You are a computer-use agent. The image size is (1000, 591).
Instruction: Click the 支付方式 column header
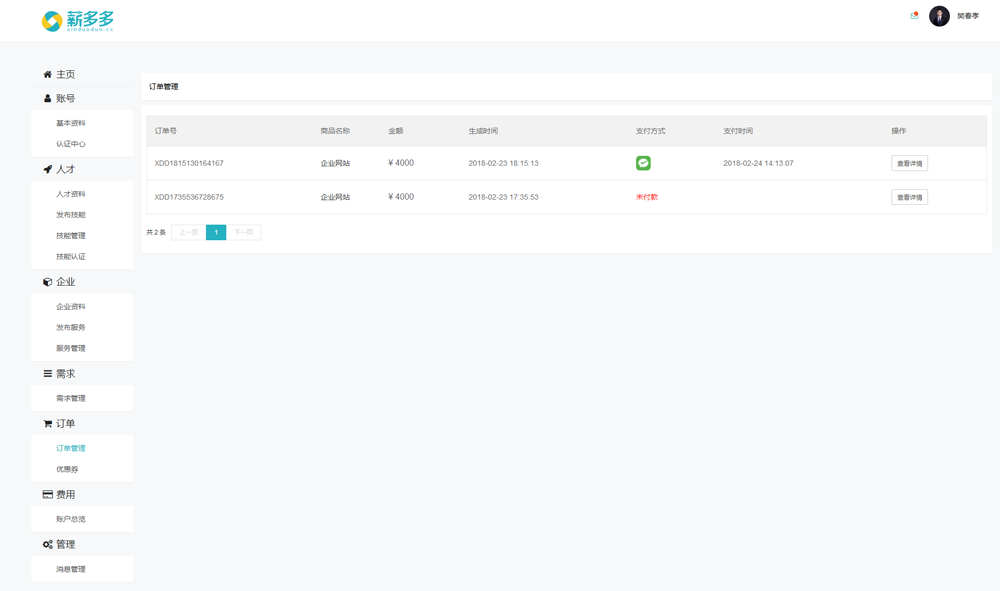coord(651,131)
